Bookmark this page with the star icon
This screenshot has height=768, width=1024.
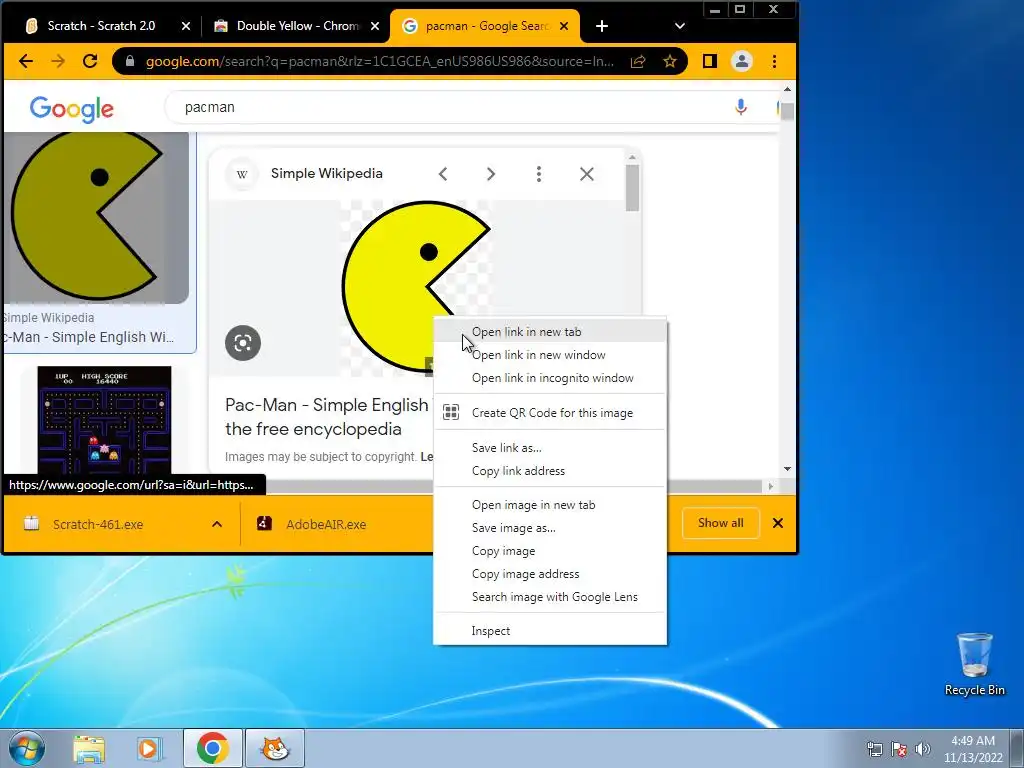[669, 61]
